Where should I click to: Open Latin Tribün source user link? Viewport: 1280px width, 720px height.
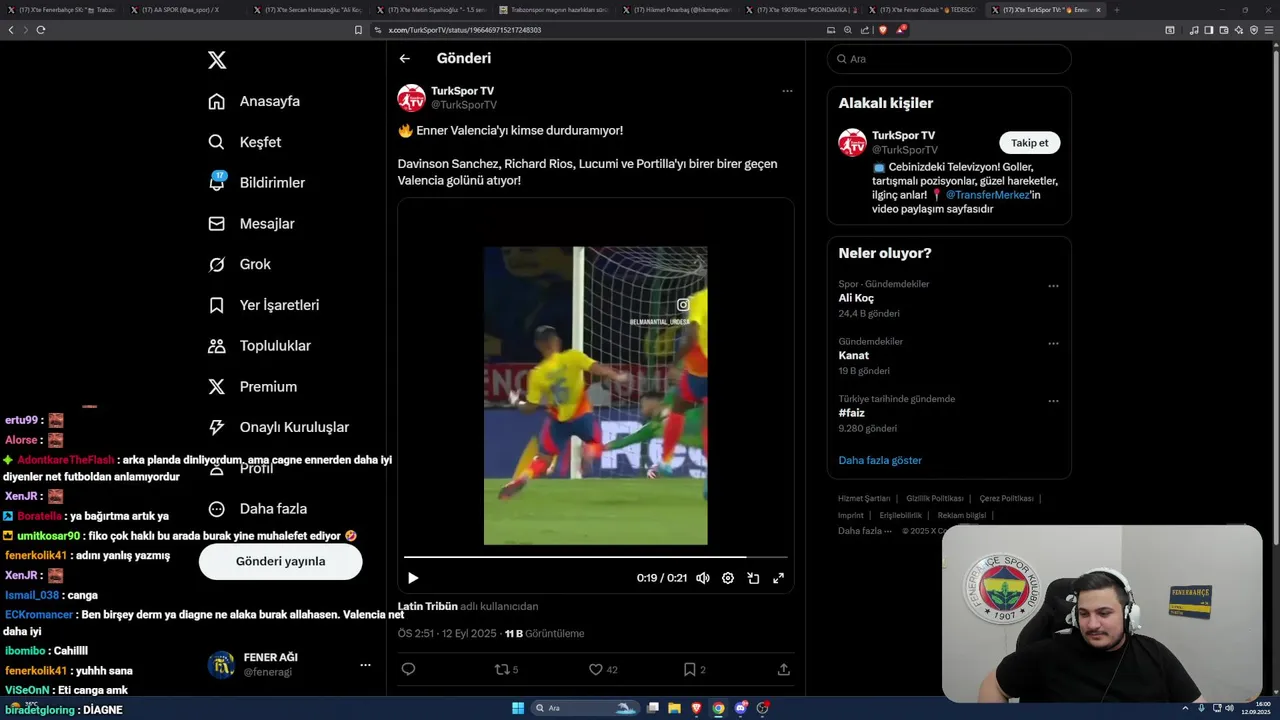[428, 606]
